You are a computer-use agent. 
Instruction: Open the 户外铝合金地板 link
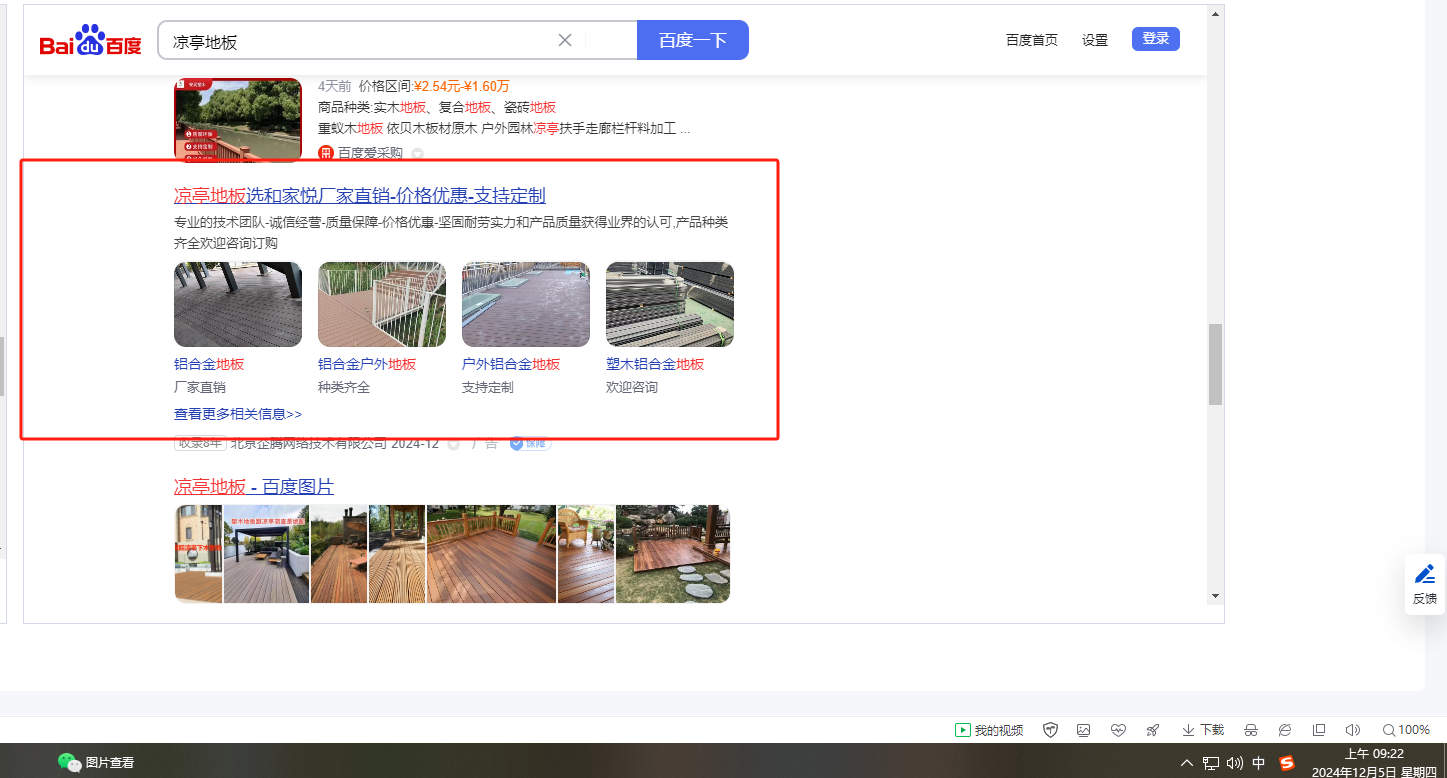pyautogui.click(x=511, y=364)
